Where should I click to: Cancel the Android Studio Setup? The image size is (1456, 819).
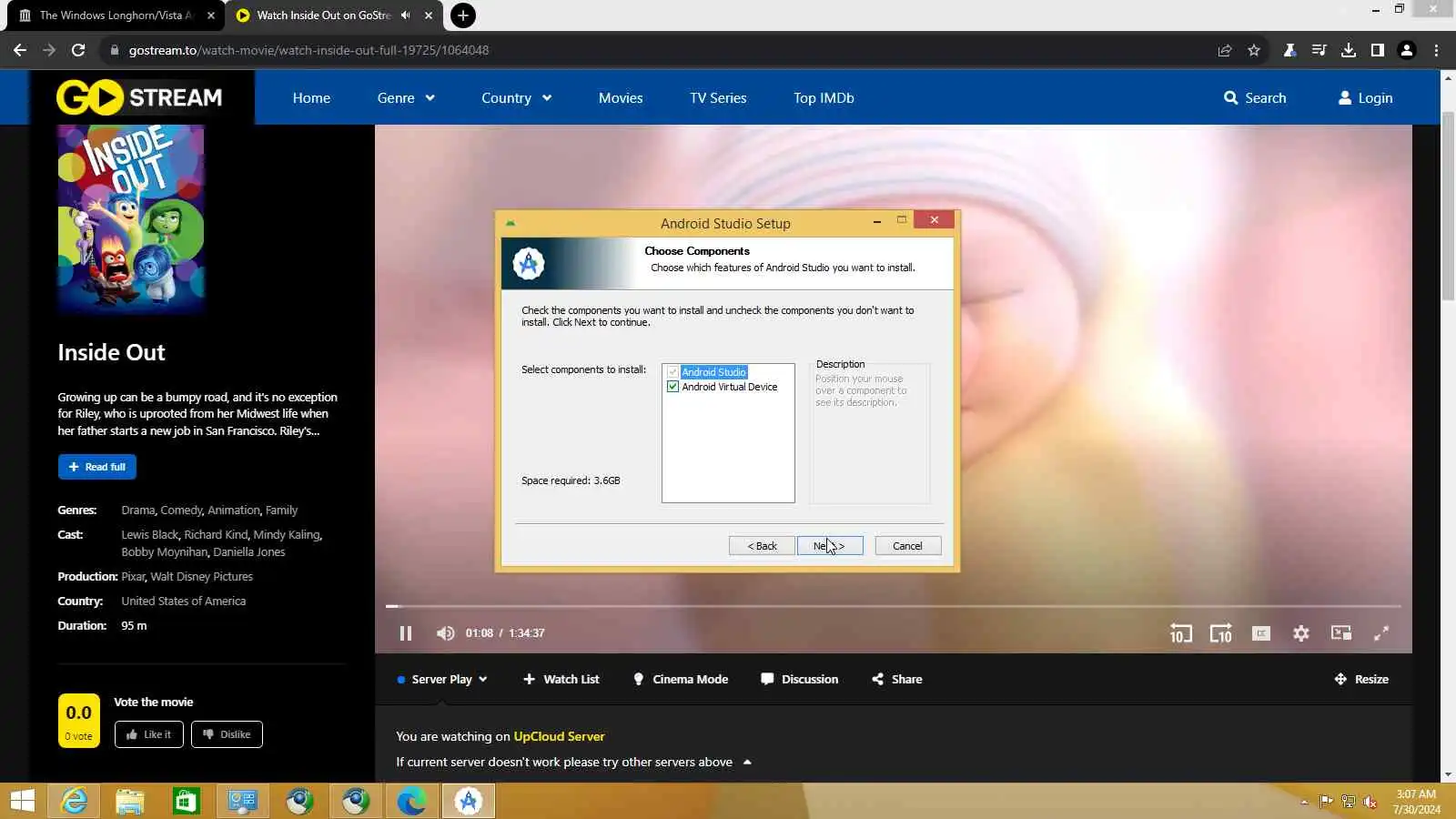coord(908,546)
